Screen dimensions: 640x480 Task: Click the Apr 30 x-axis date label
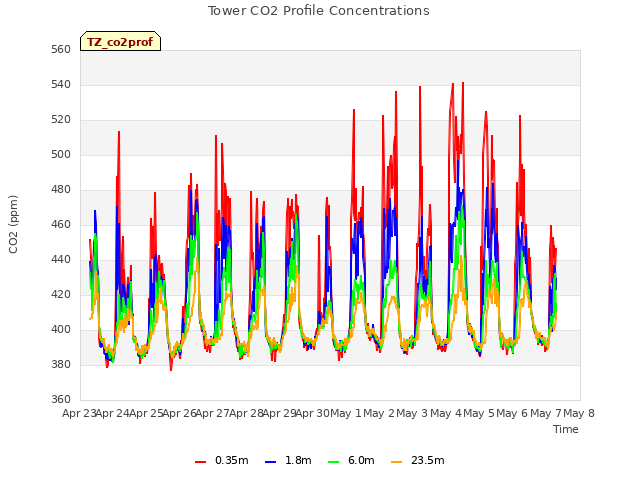pyautogui.click(x=313, y=413)
